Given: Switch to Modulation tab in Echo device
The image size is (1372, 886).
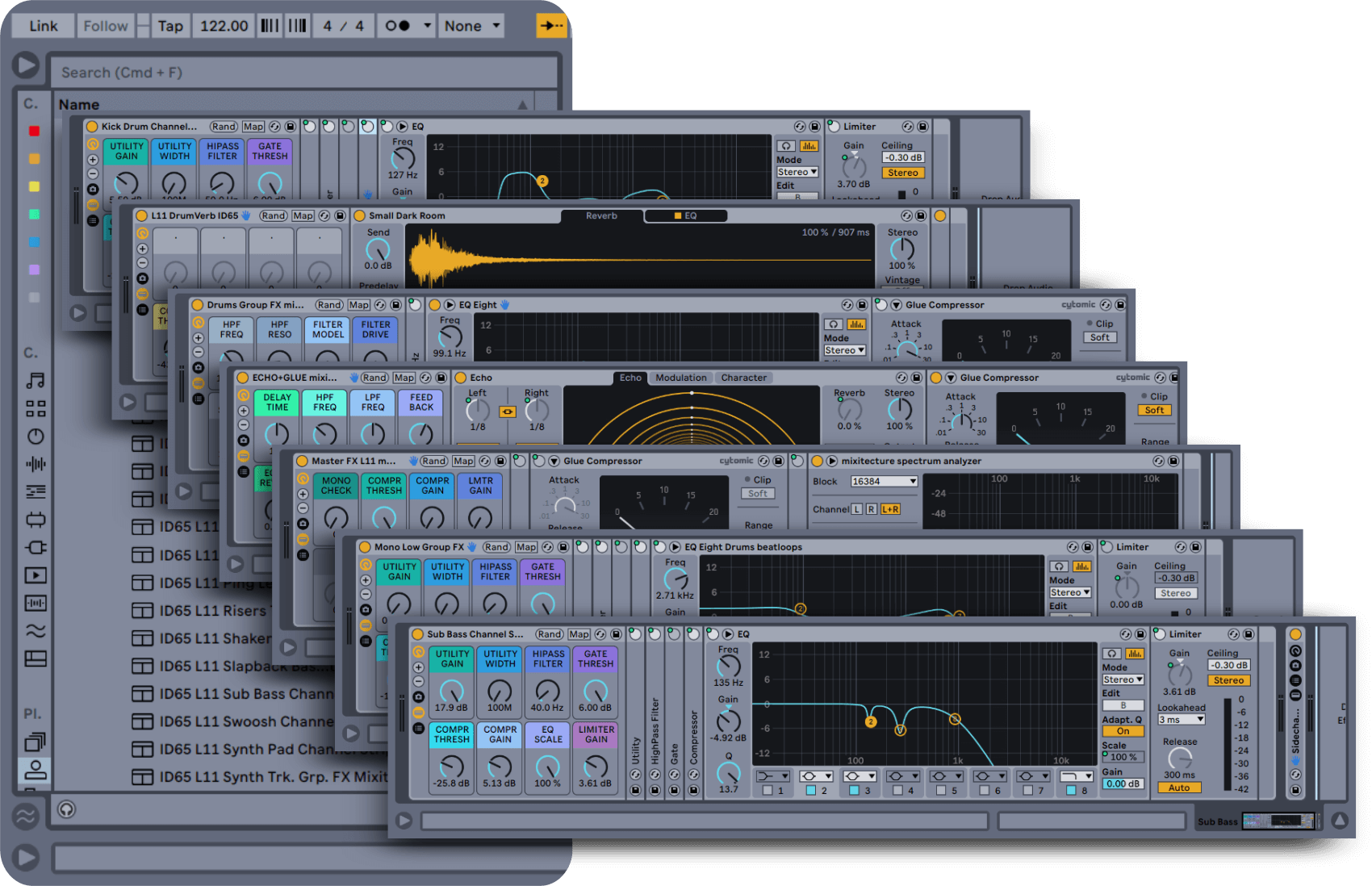Looking at the screenshot, I should pos(681,378).
